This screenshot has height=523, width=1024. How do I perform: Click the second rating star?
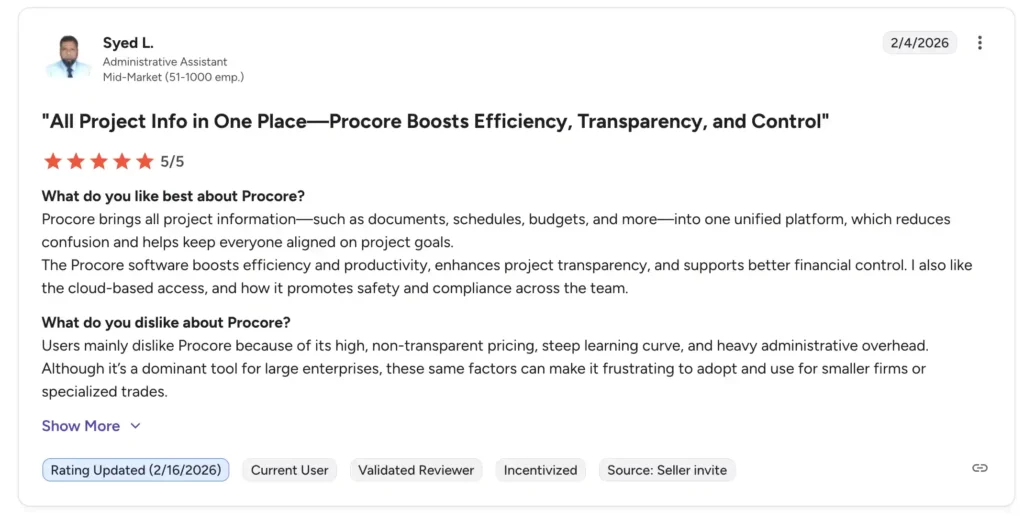[x=76, y=161]
